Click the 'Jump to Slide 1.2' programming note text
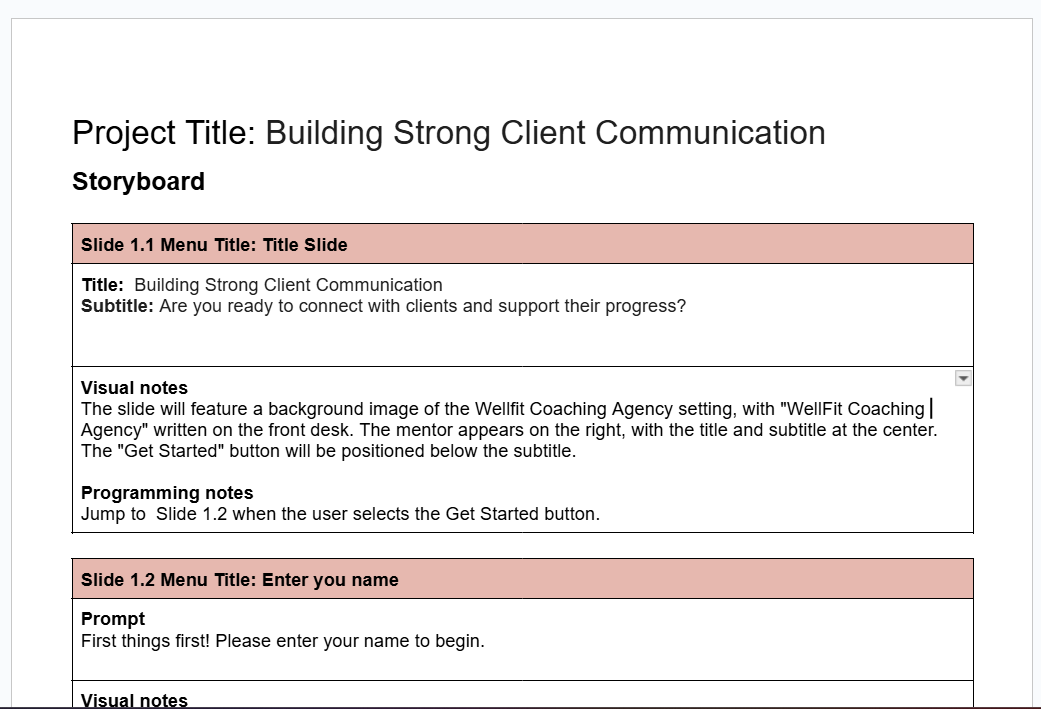 [340, 514]
